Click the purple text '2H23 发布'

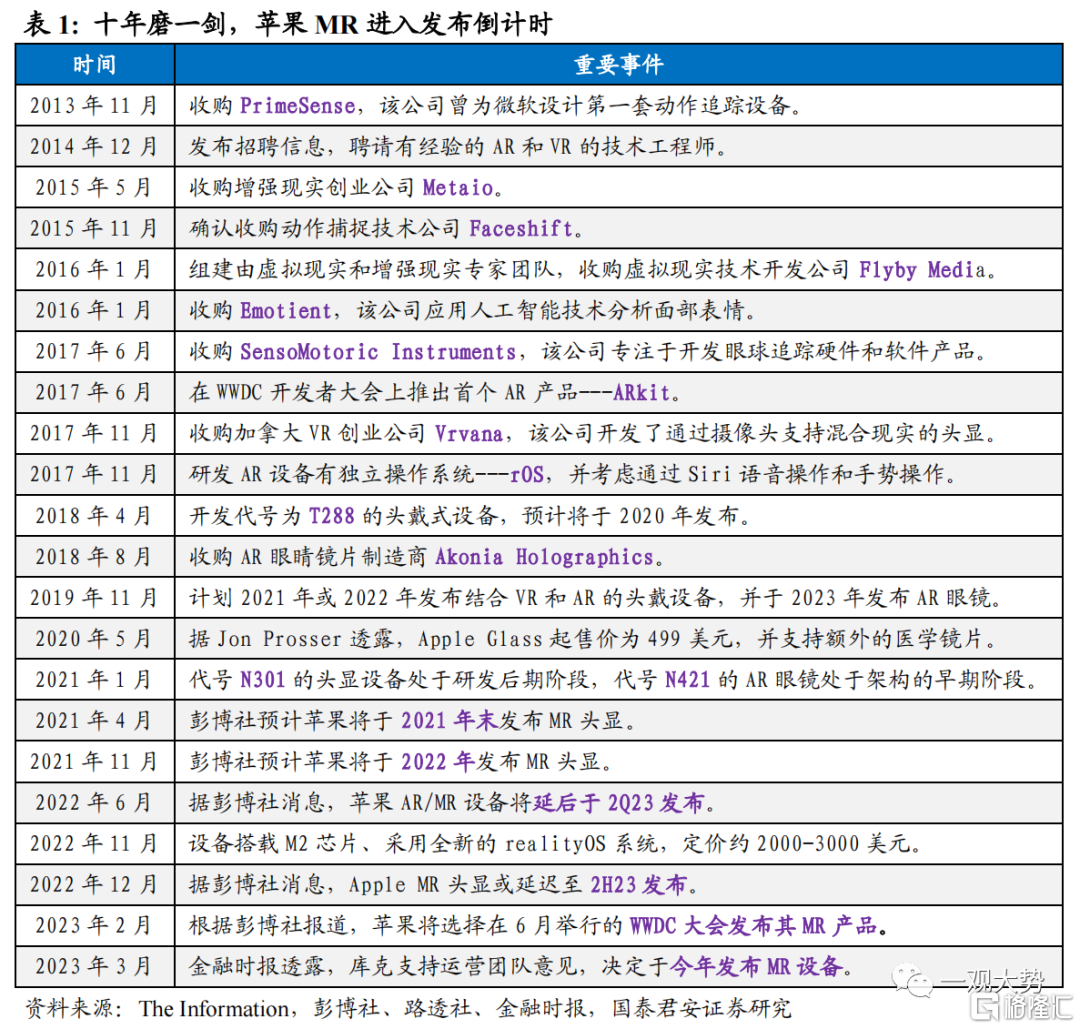pyautogui.click(x=639, y=884)
